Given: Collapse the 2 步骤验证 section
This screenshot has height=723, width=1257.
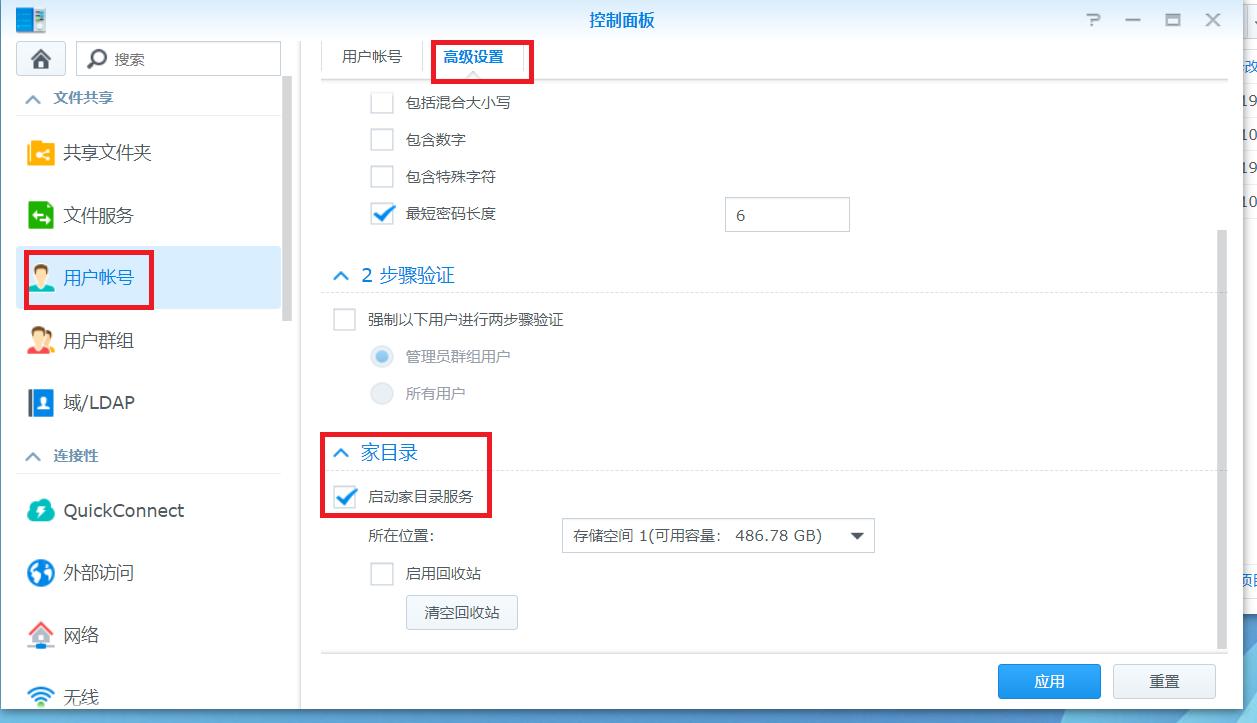Looking at the screenshot, I should coord(340,275).
